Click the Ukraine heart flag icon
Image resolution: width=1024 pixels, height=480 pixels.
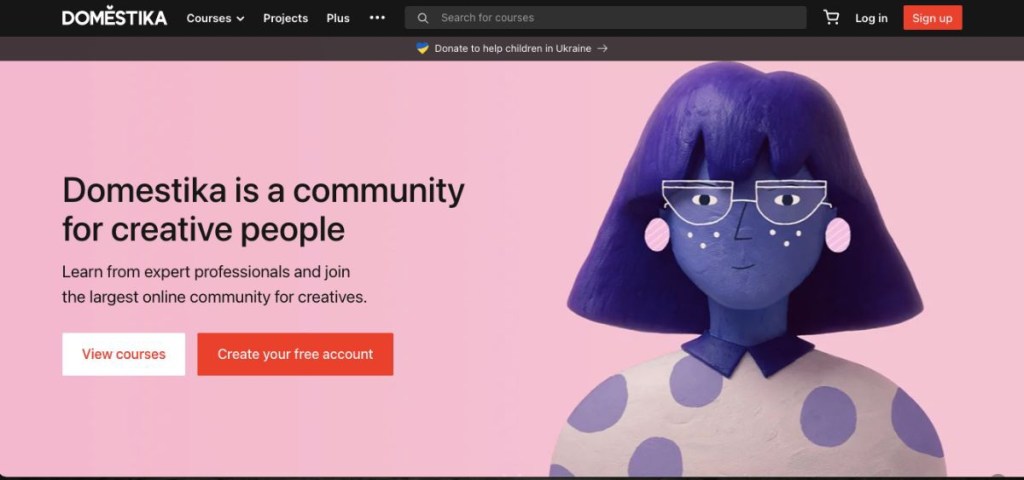tap(422, 48)
